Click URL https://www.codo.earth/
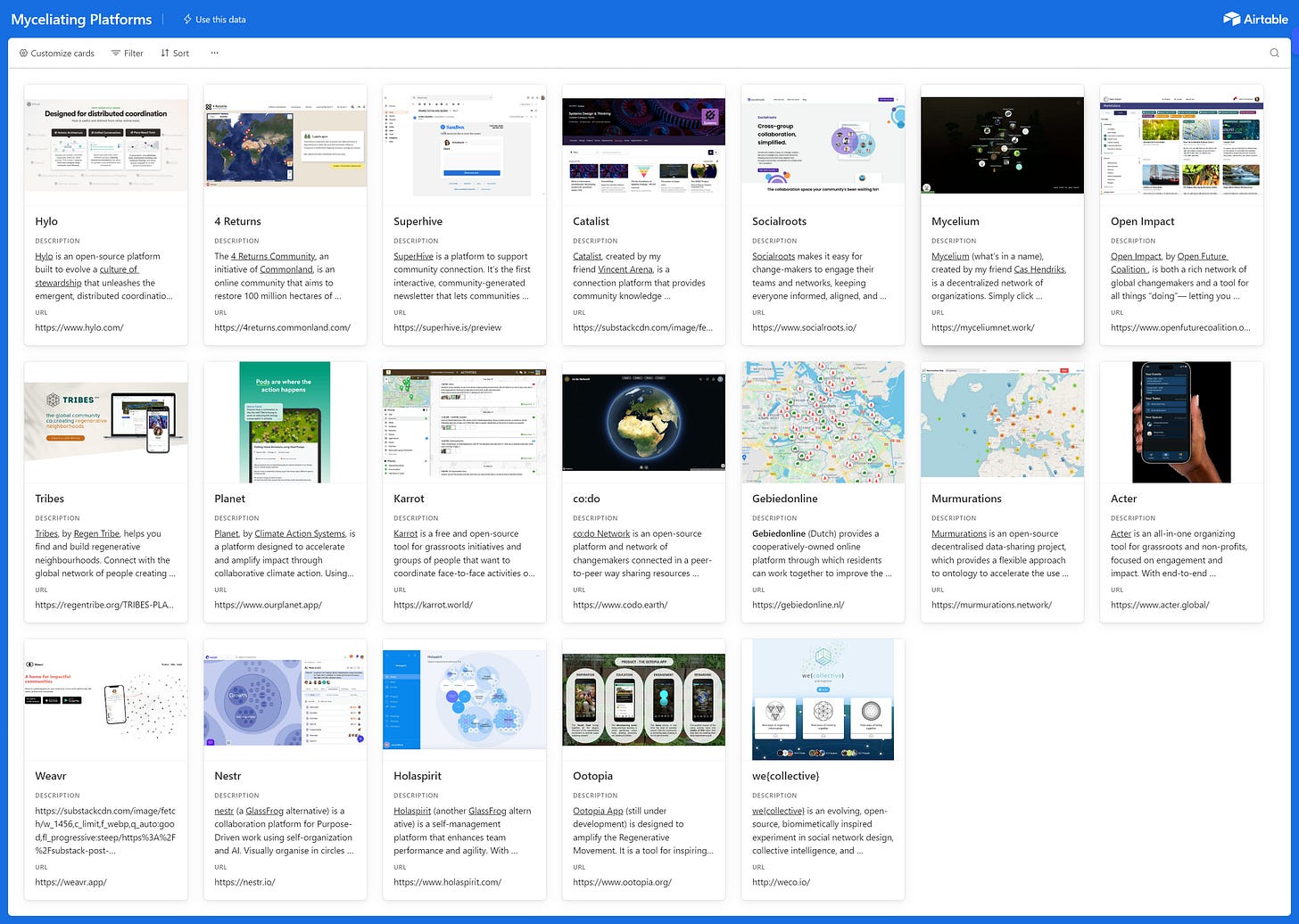Viewport: 1299px width, 924px height. (x=620, y=605)
